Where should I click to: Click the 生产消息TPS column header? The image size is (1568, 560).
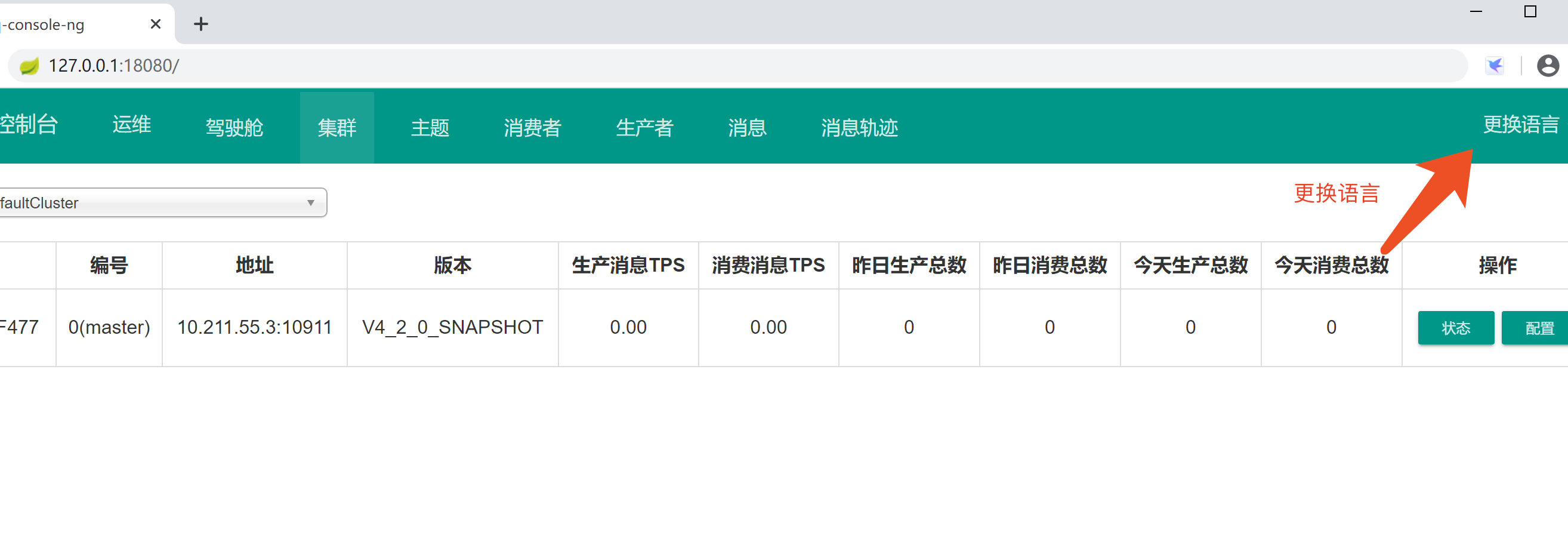(x=628, y=265)
